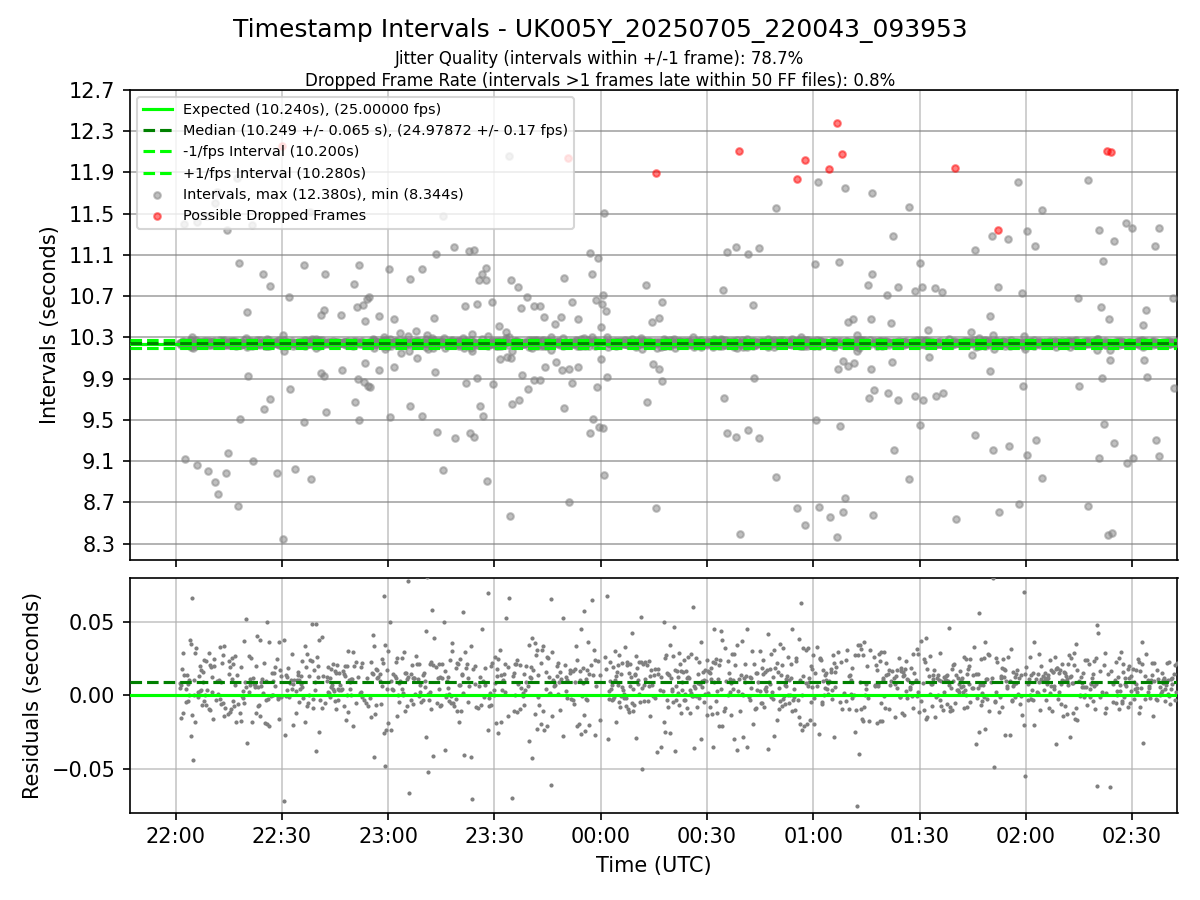
Task: Click the x-axis tick label '01:30'
Action: pos(919,833)
